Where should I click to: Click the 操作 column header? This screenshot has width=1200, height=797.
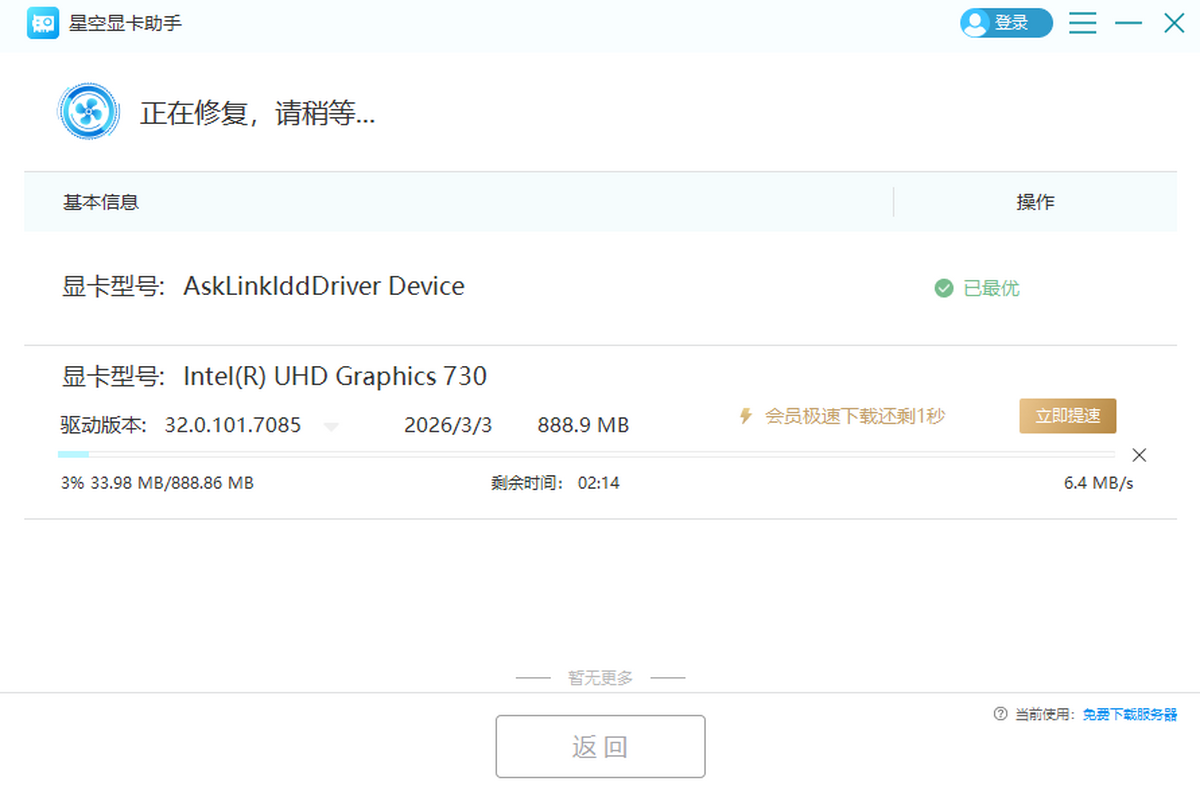click(x=1035, y=202)
